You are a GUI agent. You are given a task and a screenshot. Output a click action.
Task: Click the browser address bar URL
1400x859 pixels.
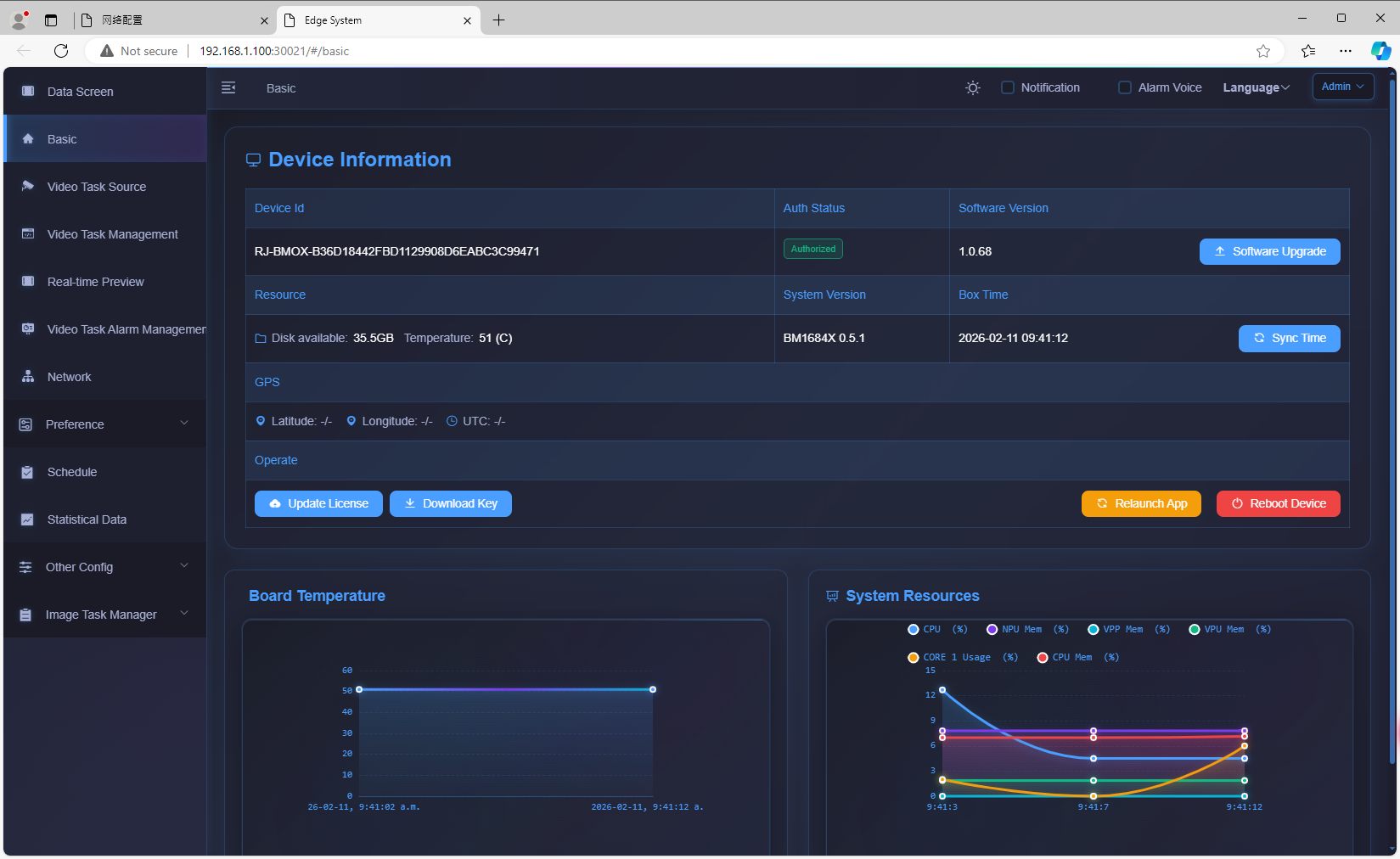pos(274,51)
